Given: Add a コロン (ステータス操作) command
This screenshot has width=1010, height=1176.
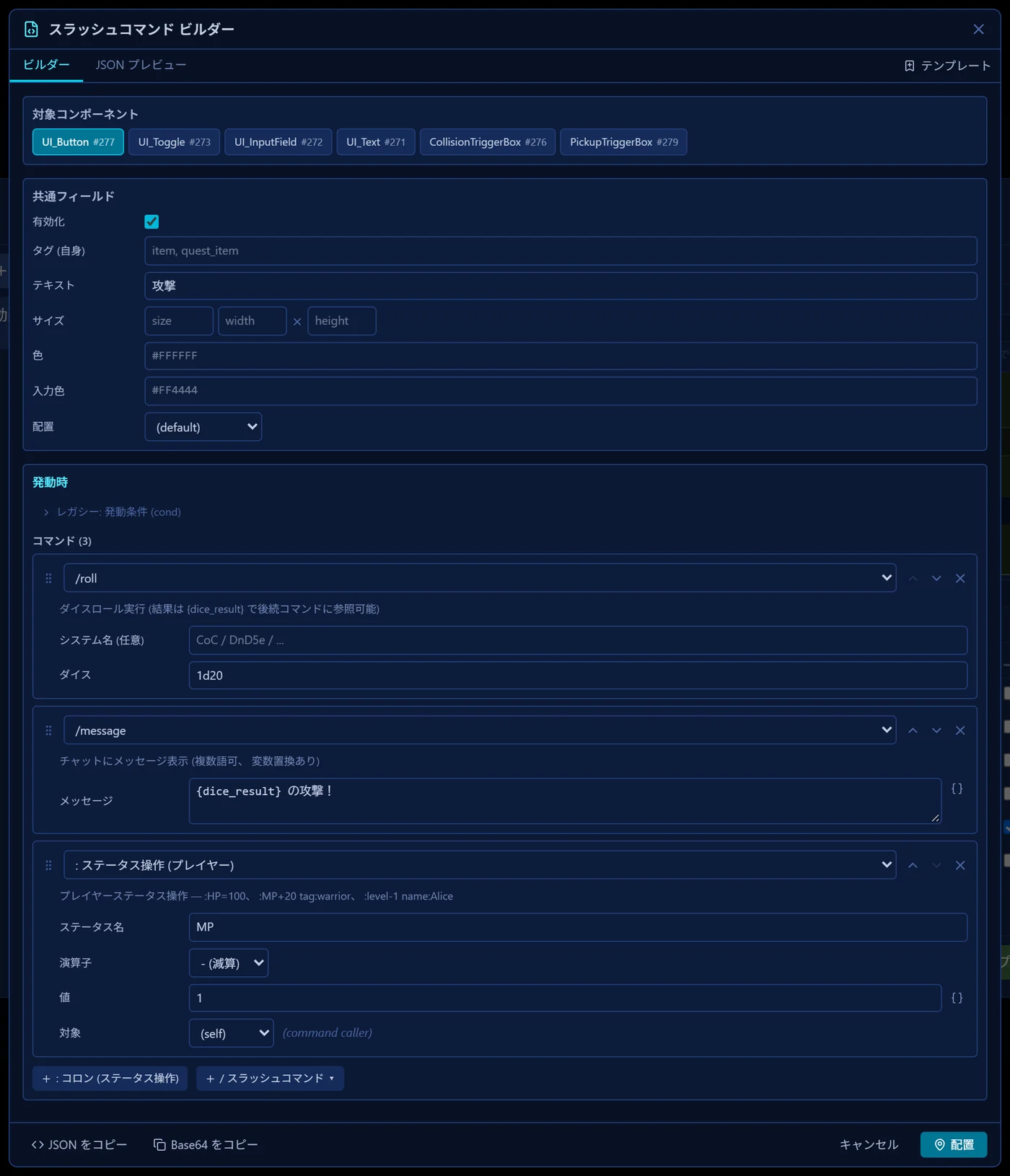Looking at the screenshot, I should click(x=110, y=1079).
